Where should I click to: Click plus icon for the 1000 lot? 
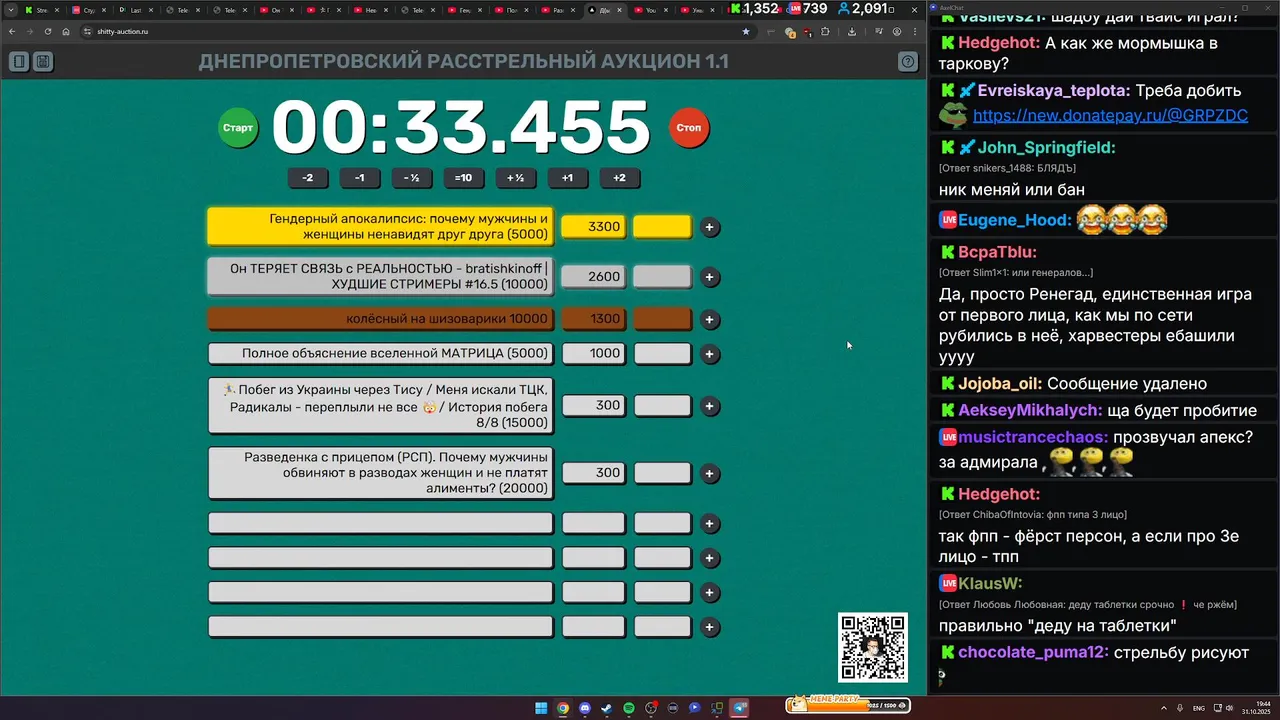coord(710,354)
